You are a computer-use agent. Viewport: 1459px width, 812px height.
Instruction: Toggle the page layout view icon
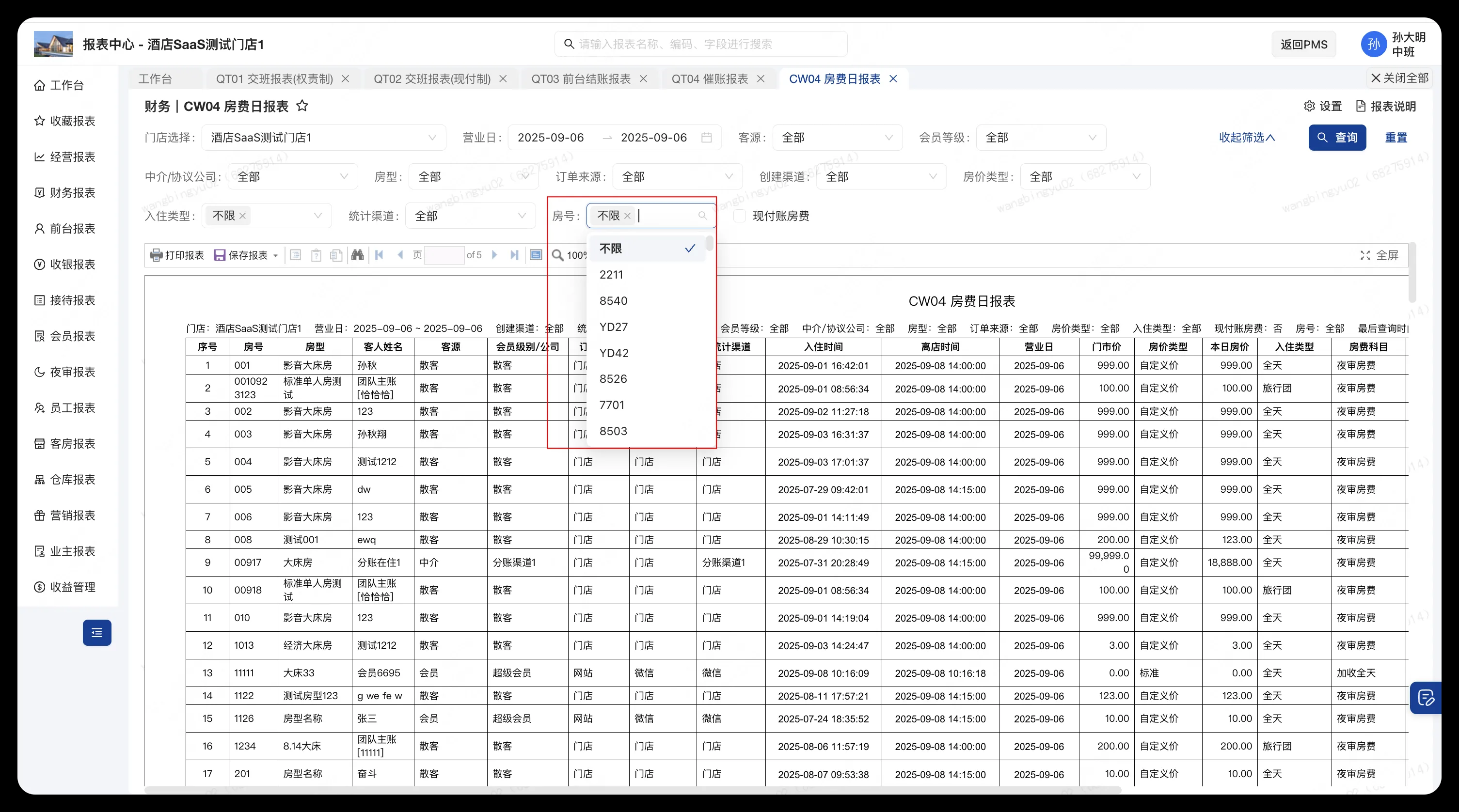[536, 255]
